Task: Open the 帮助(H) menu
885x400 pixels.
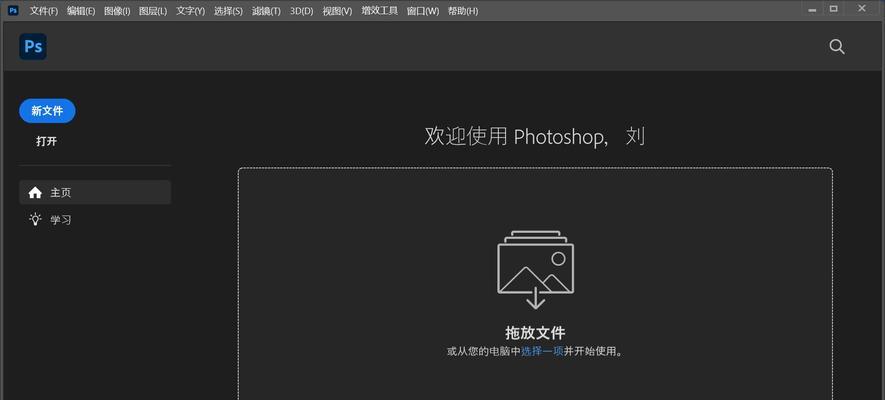Action: (463, 11)
